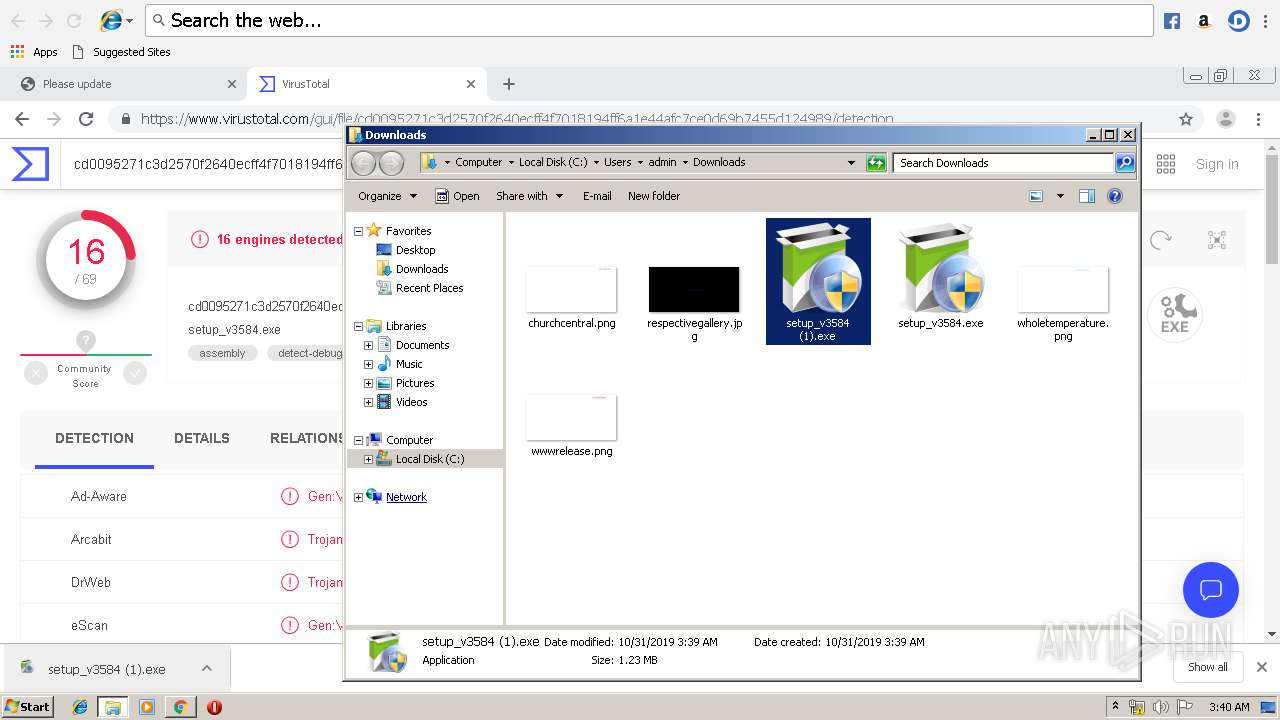This screenshot has height=720, width=1280.
Task: Select Desktop in Favorites
Action: 406,250
